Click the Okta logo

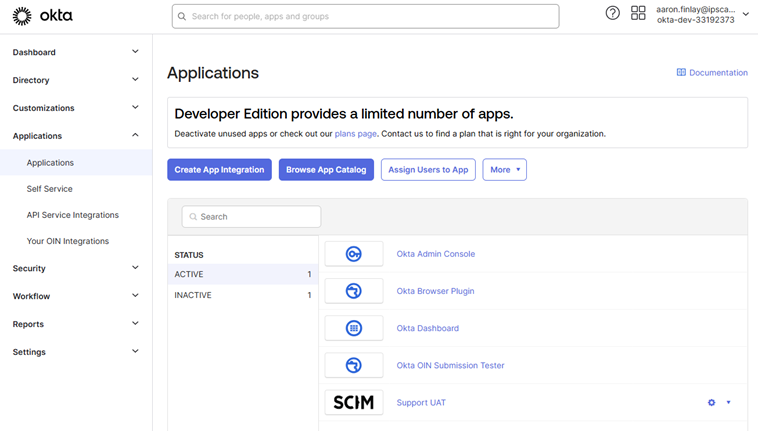pyautogui.click(x=42, y=16)
